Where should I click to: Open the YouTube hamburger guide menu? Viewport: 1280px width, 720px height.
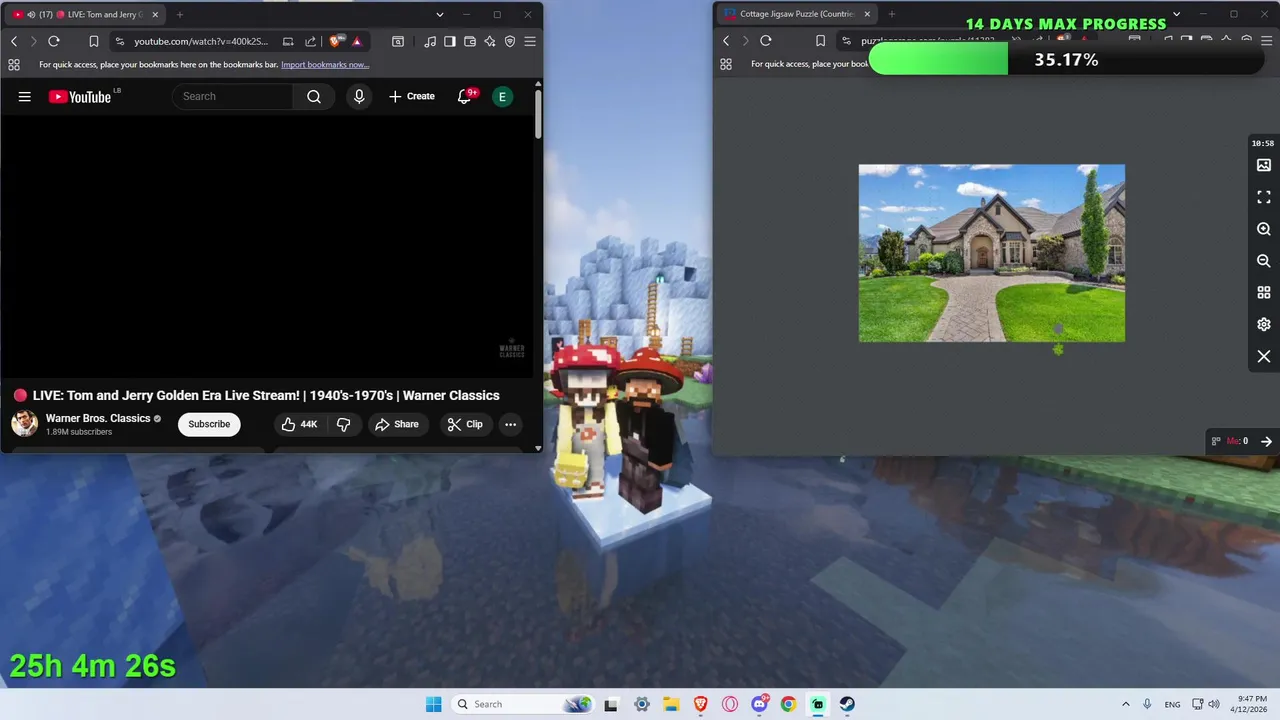(x=25, y=97)
